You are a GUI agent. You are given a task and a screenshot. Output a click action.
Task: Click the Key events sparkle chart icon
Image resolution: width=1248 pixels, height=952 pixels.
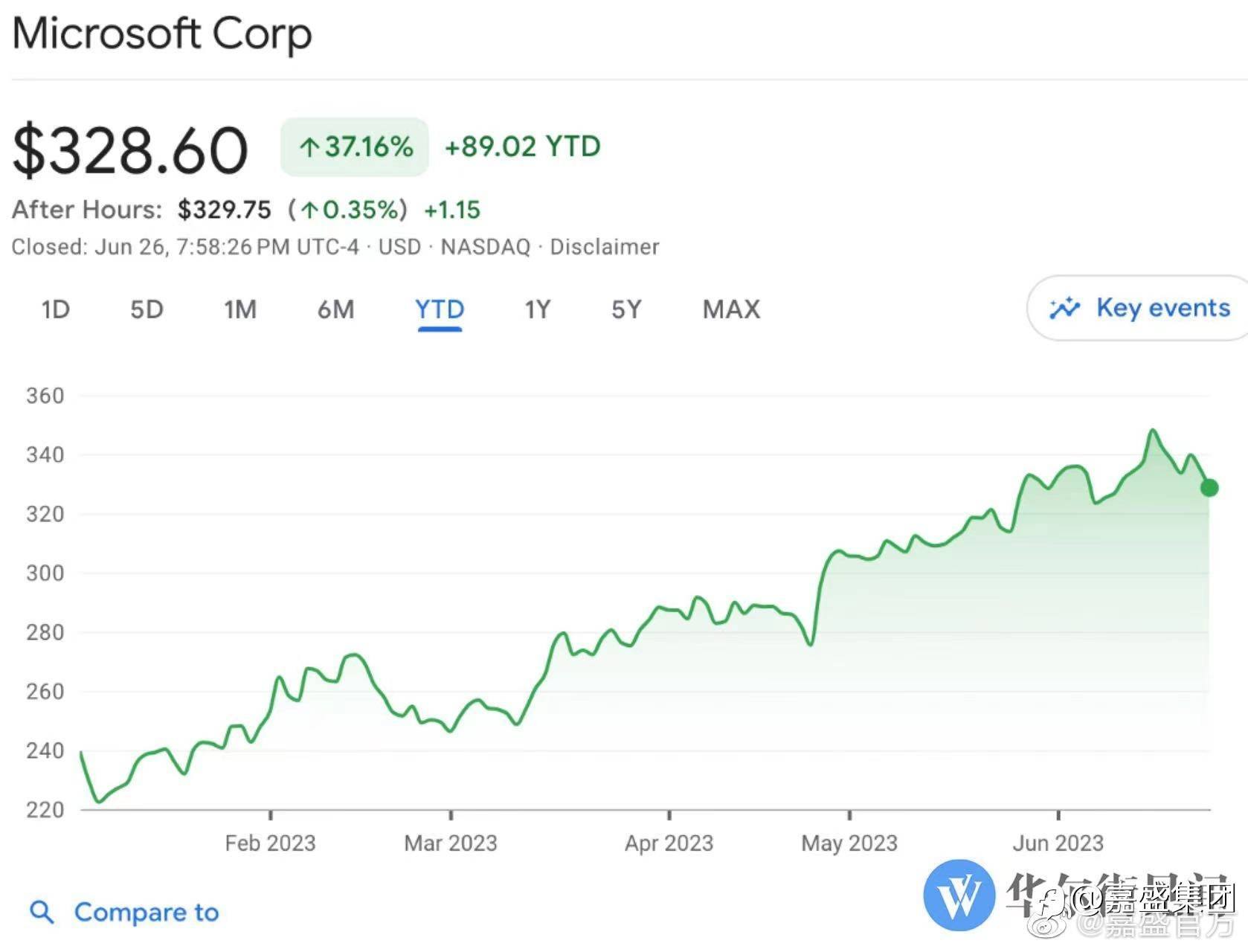tap(1064, 308)
